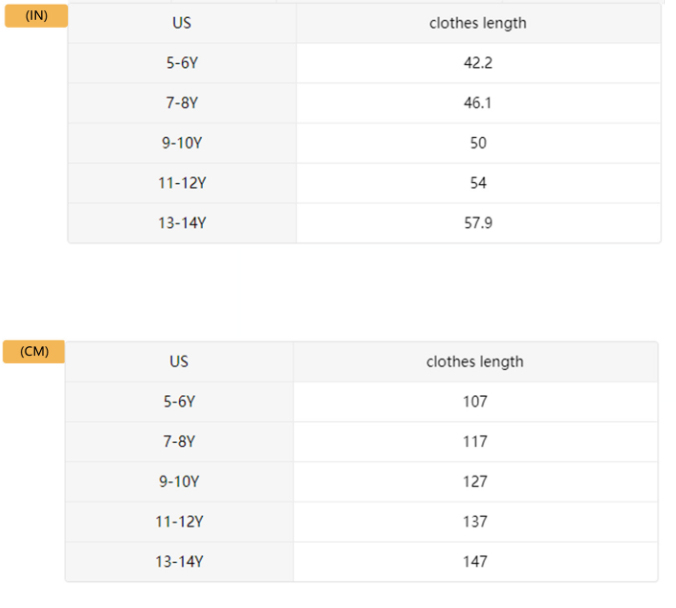Select clothes length header in inches table
This screenshot has height=608, width=676.
pos(478,23)
